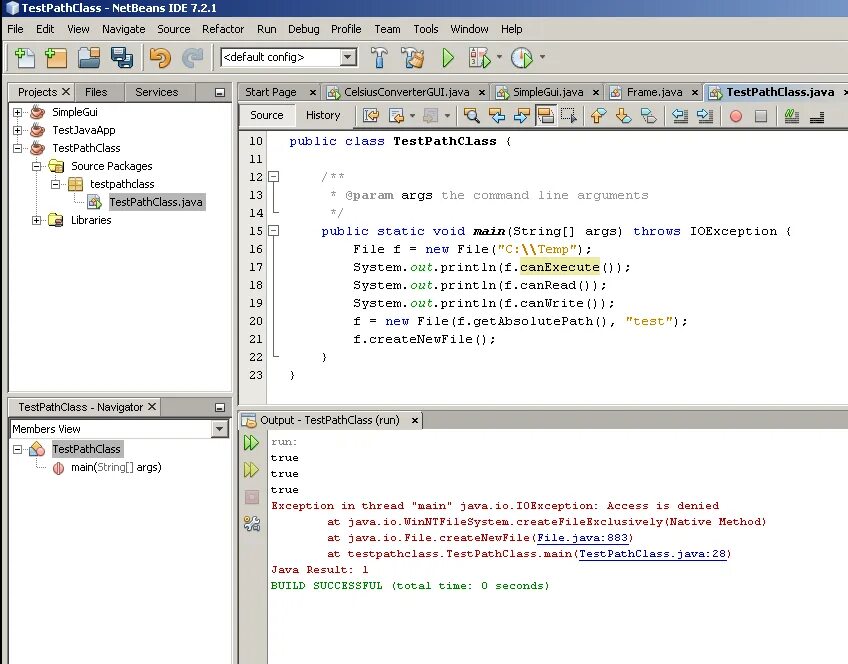Collapse the Javadoc comment fold at line 12
The width and height of the screenshot is (848, 664).
click(274, 177)
